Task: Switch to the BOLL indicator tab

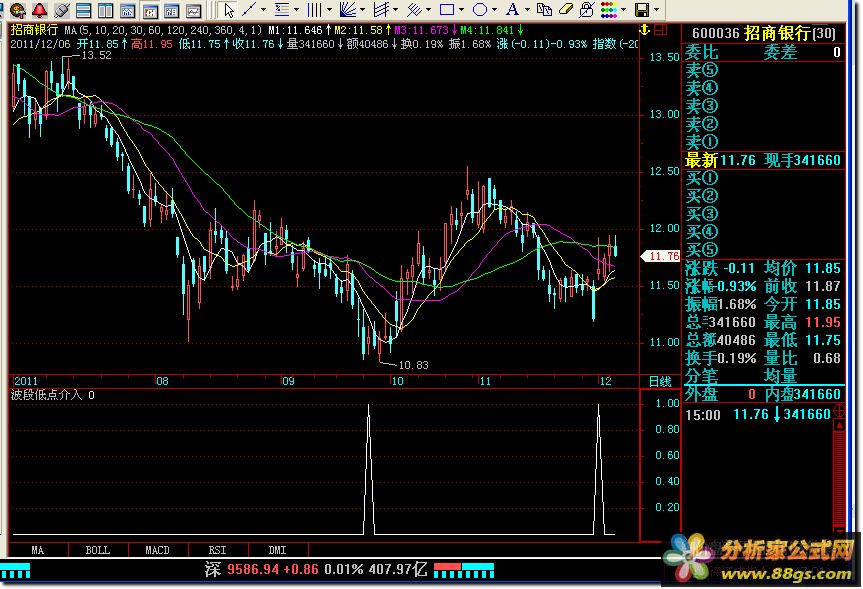Action: click(x=98, y=550)
